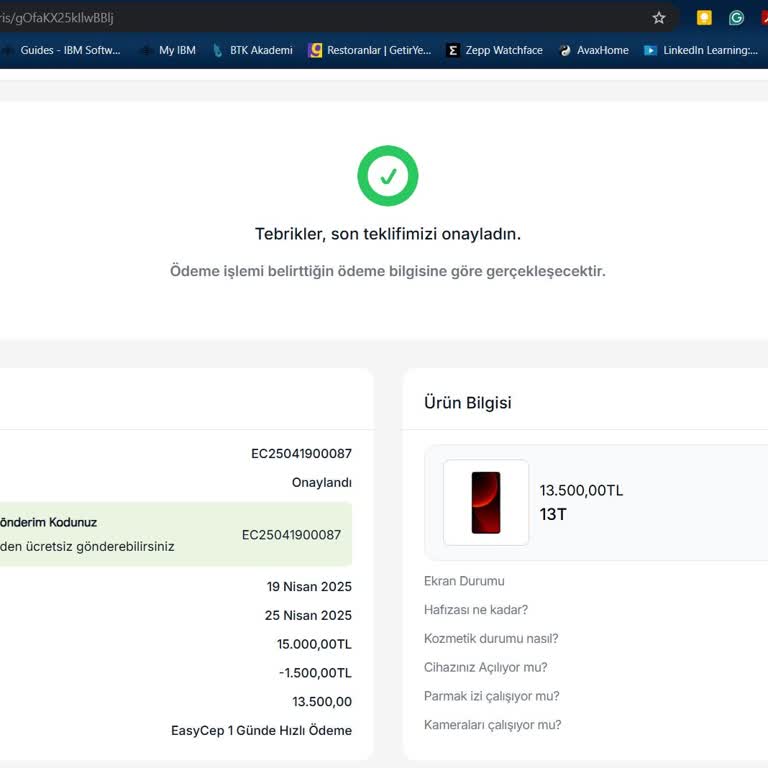This screenshot has width=768, height=768.
Task: Click the 'Parmak izi çalışıyor mu?' label
Action: coord(491,696)
